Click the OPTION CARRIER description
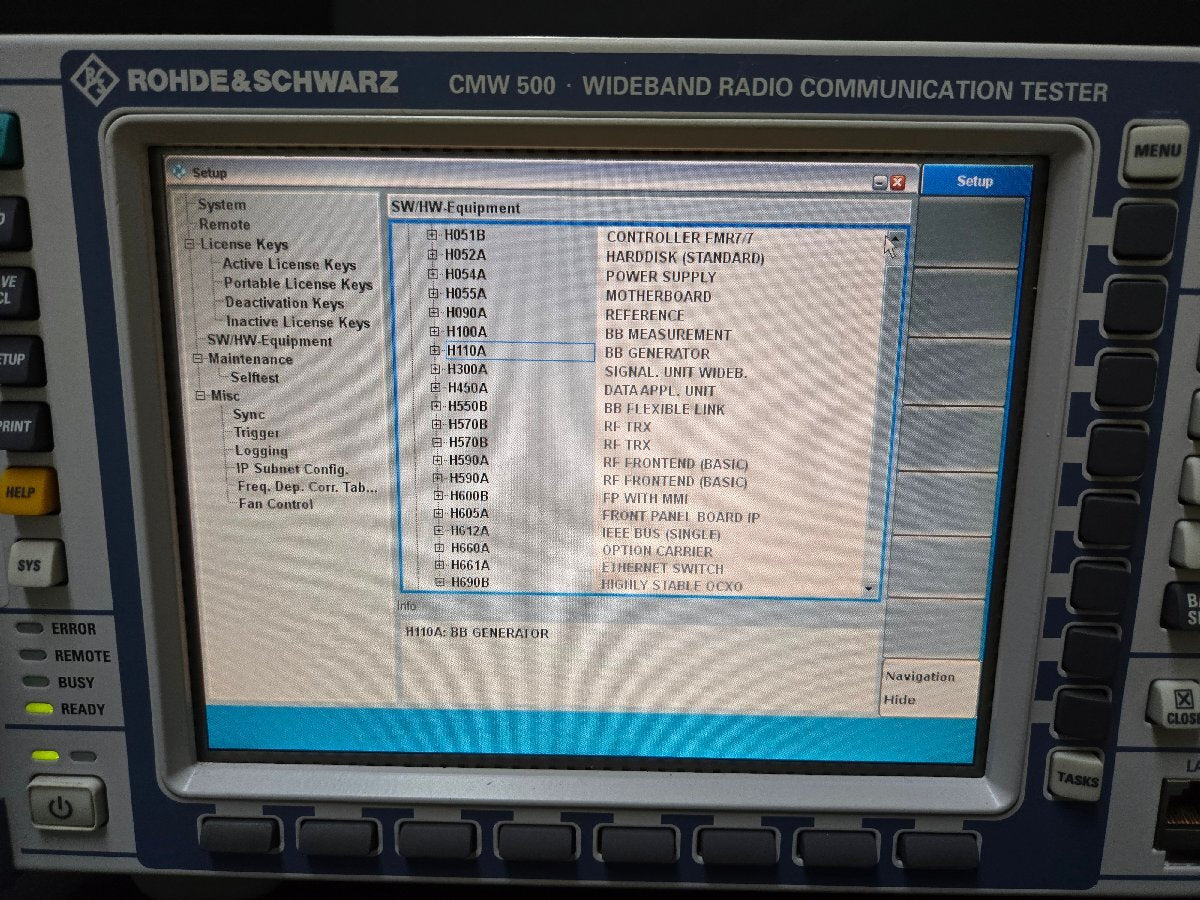The width and height of the screenshot is (1200, 900). 657,551
